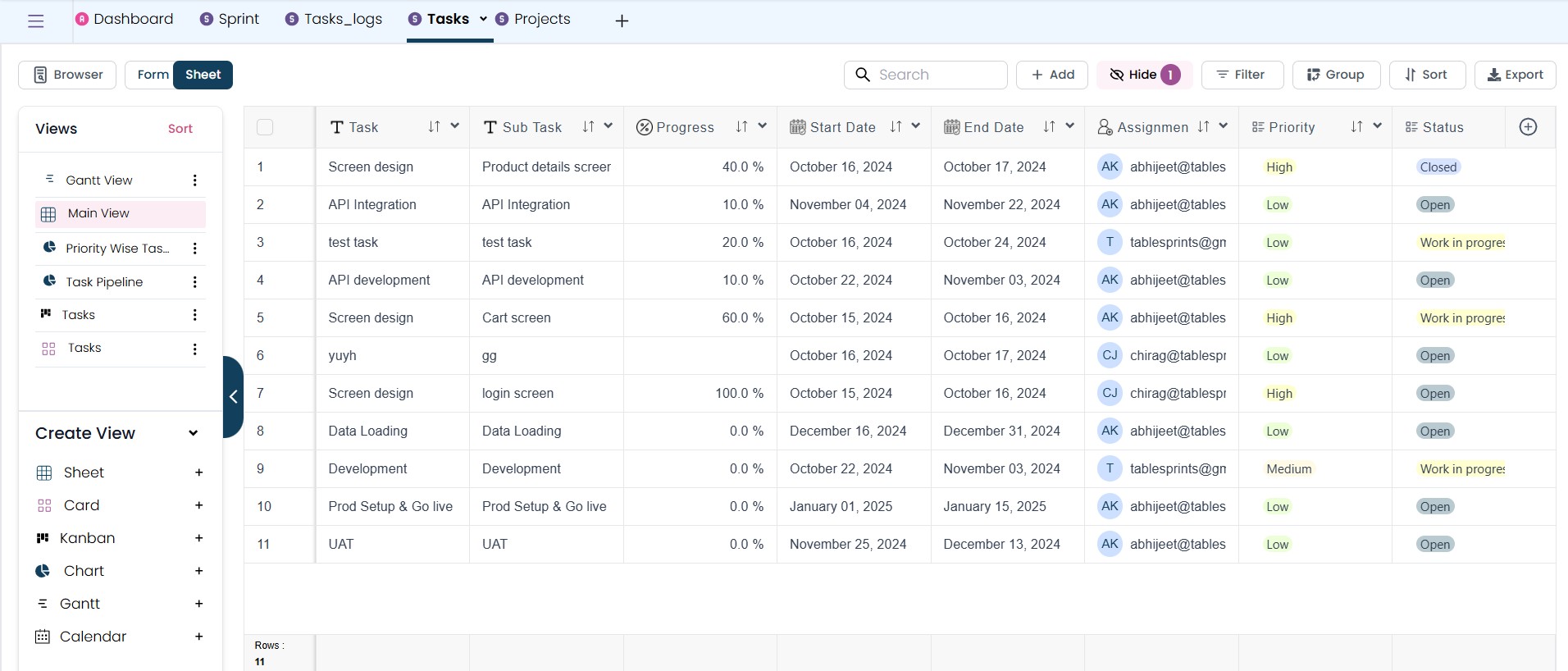The height and width of the screenshot is (671, 1568).
Task: Switch to Dashboard tab
Action: [x=125, y=19]
